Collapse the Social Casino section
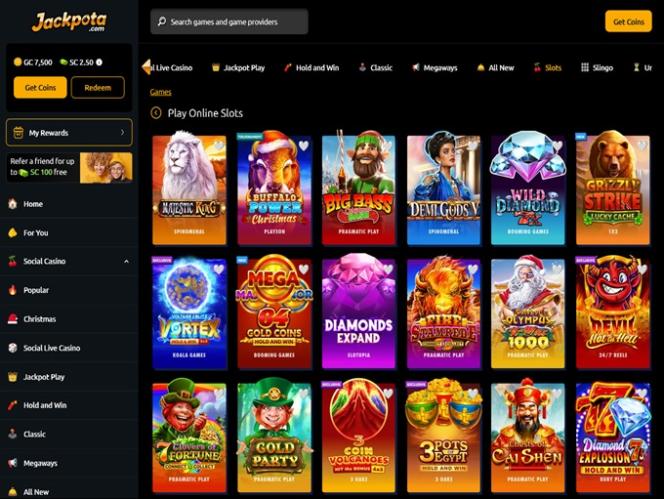The width and height of the screenshot is (664, 499). point(126,261)
